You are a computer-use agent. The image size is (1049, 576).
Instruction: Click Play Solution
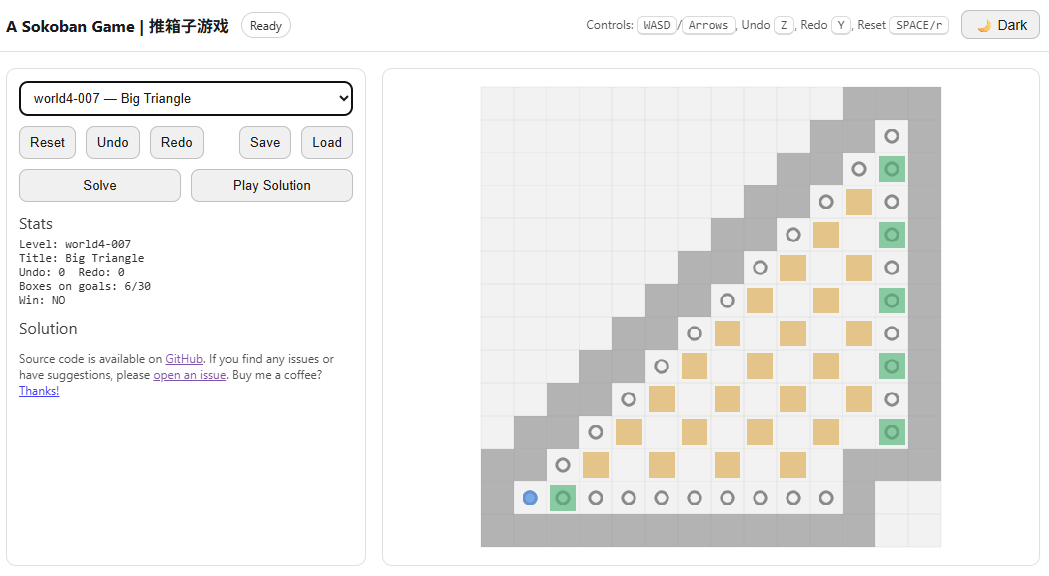(x=272, y=185)
